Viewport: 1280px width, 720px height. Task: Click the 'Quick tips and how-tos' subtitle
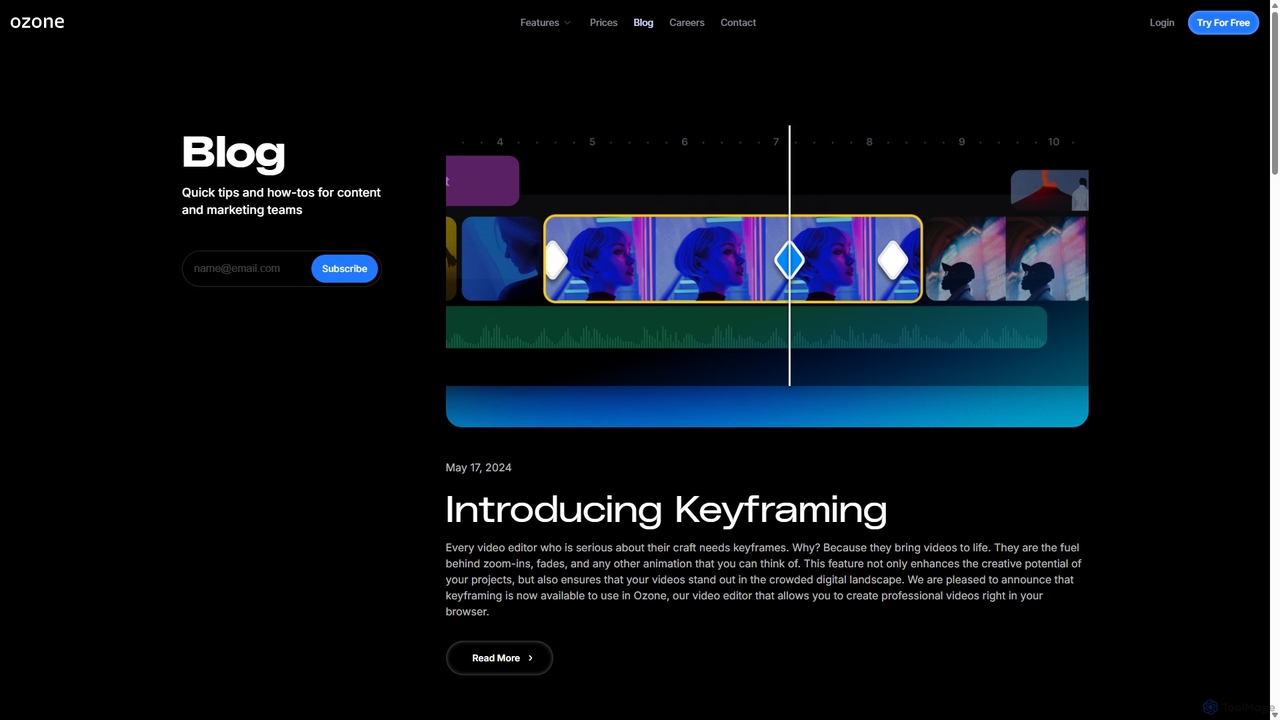[x=281, y=201]
